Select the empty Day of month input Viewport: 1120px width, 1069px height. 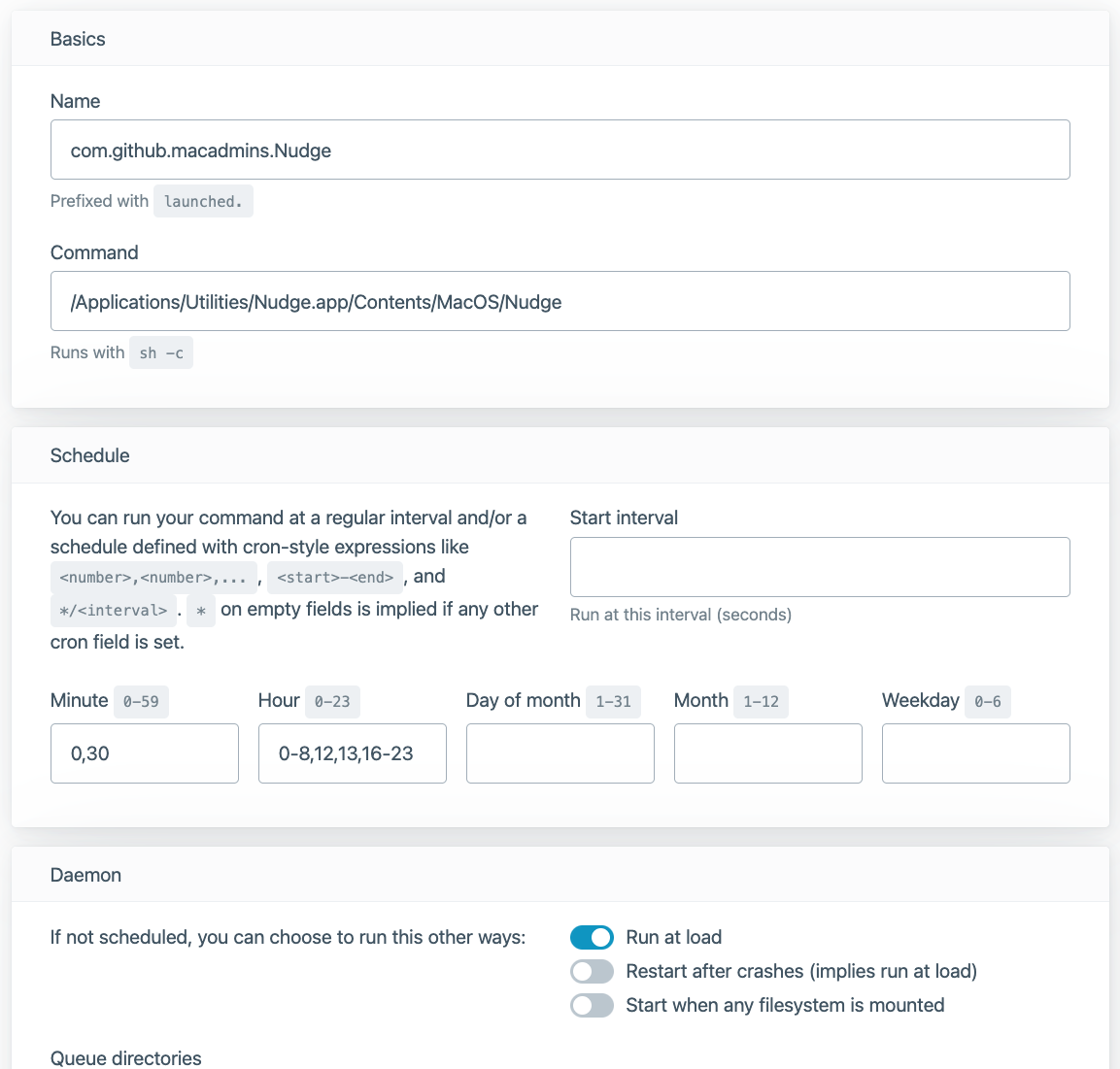pyautogui.click(x=560, y=753)
